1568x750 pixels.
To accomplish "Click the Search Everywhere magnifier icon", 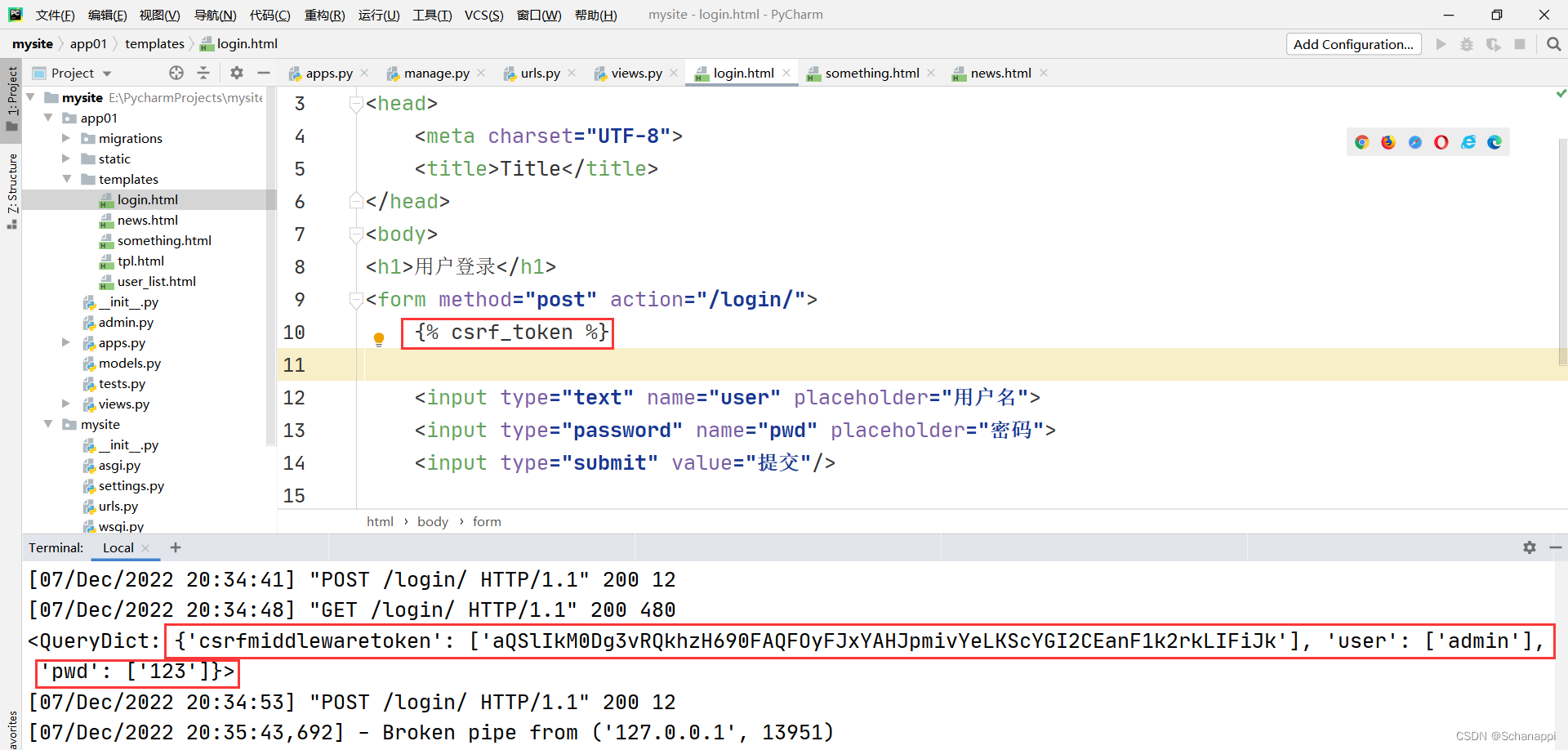I will 1553,44.
